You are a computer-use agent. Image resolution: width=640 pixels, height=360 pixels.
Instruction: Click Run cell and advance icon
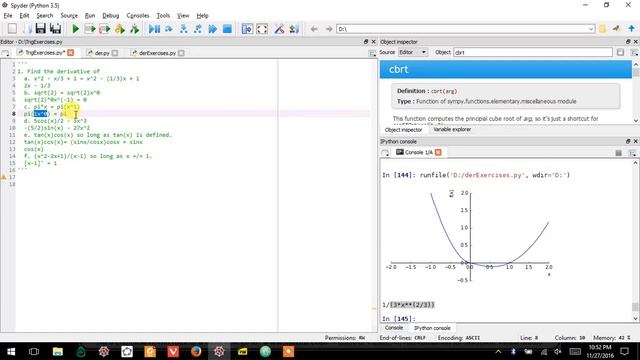click(105, 29)
